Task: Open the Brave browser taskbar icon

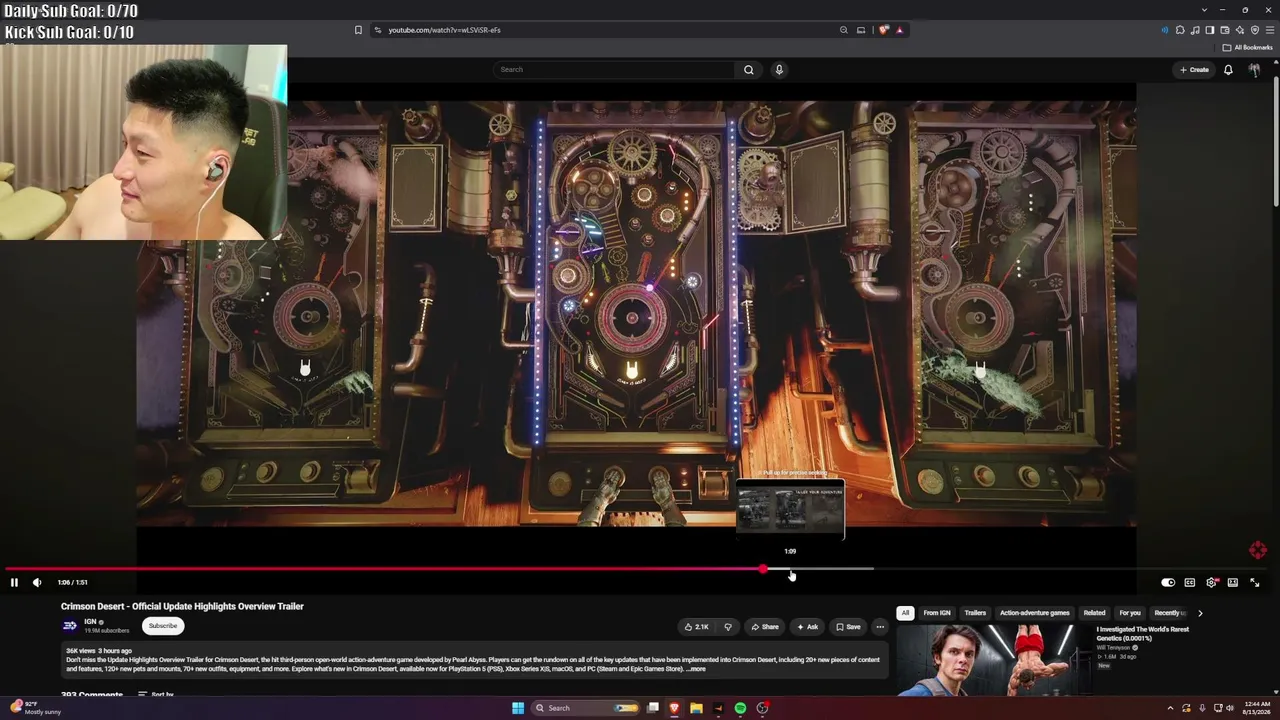Action: click(x=674, y=708)
